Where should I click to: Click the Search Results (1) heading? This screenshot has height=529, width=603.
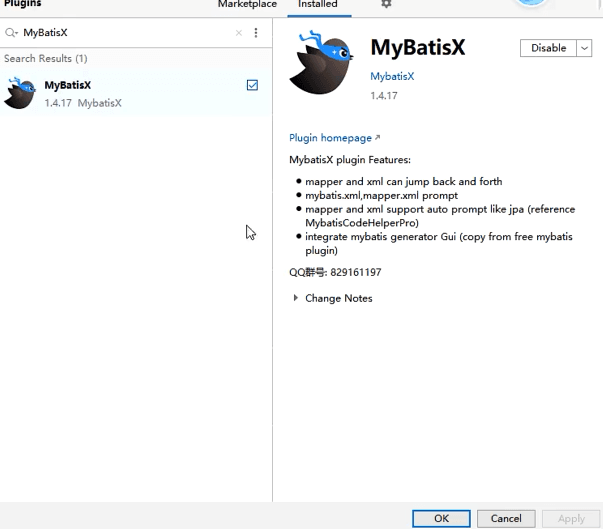46,58
